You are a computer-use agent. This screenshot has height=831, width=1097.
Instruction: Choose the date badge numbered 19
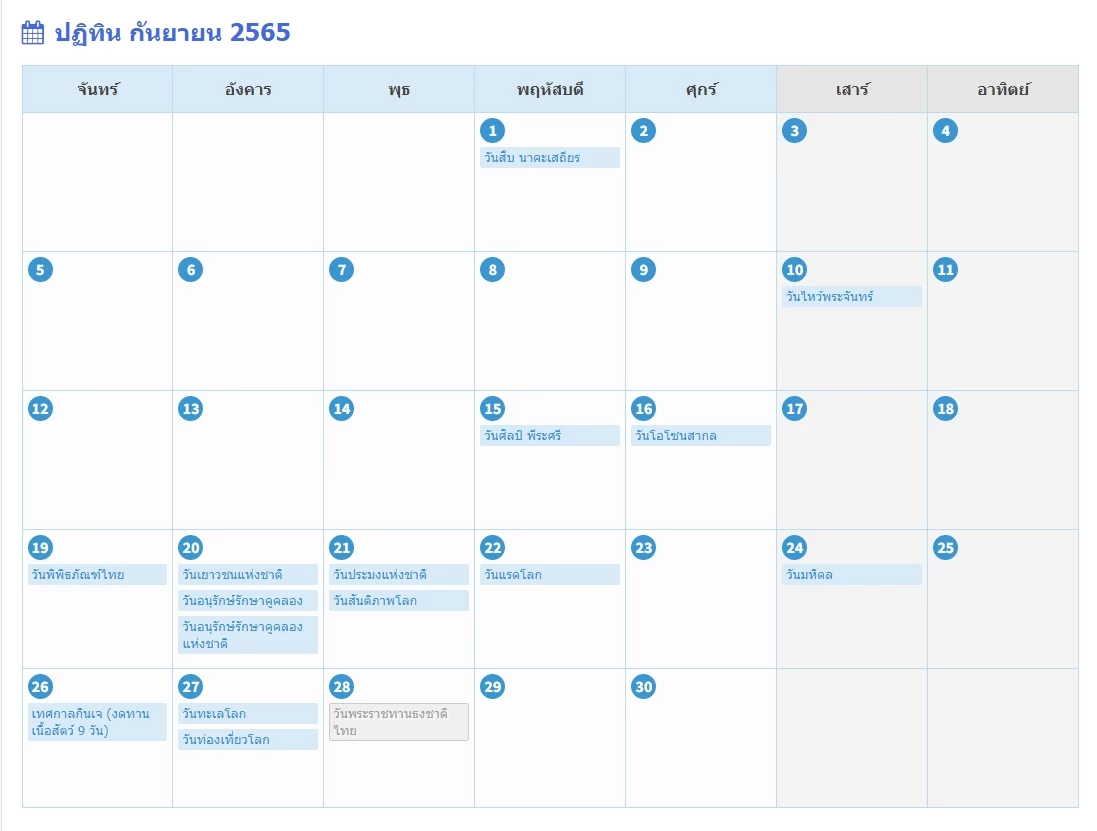click(40, 548)
